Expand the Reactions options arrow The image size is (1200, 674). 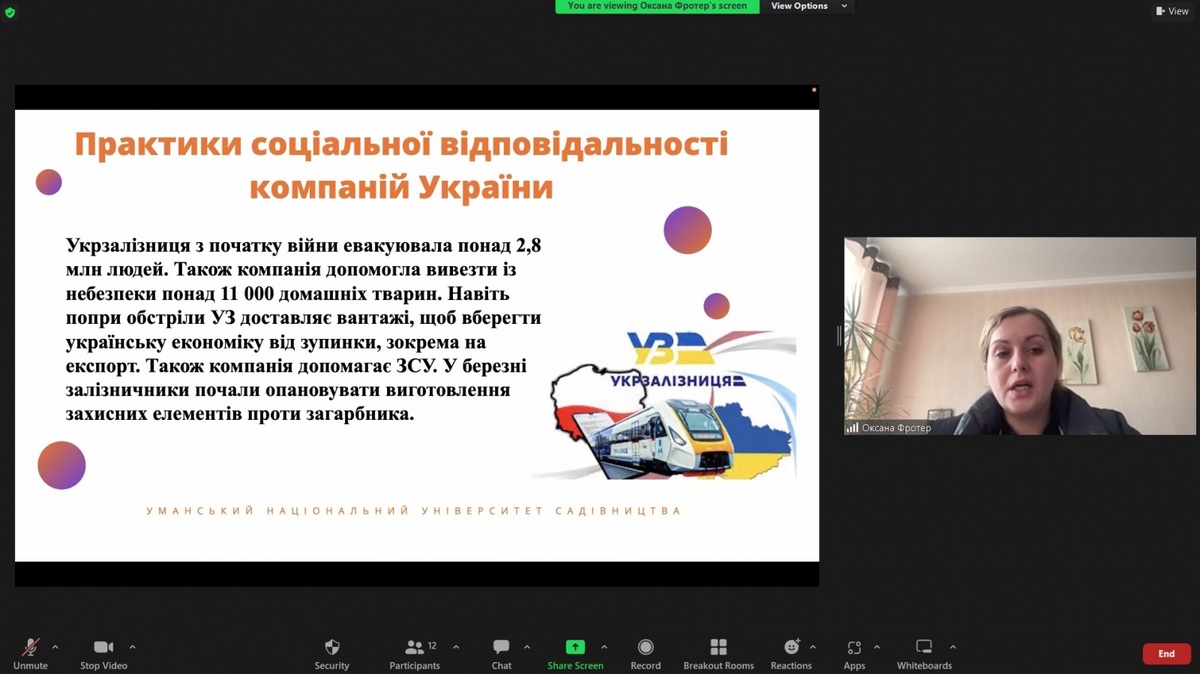click(x=812, y=647)
